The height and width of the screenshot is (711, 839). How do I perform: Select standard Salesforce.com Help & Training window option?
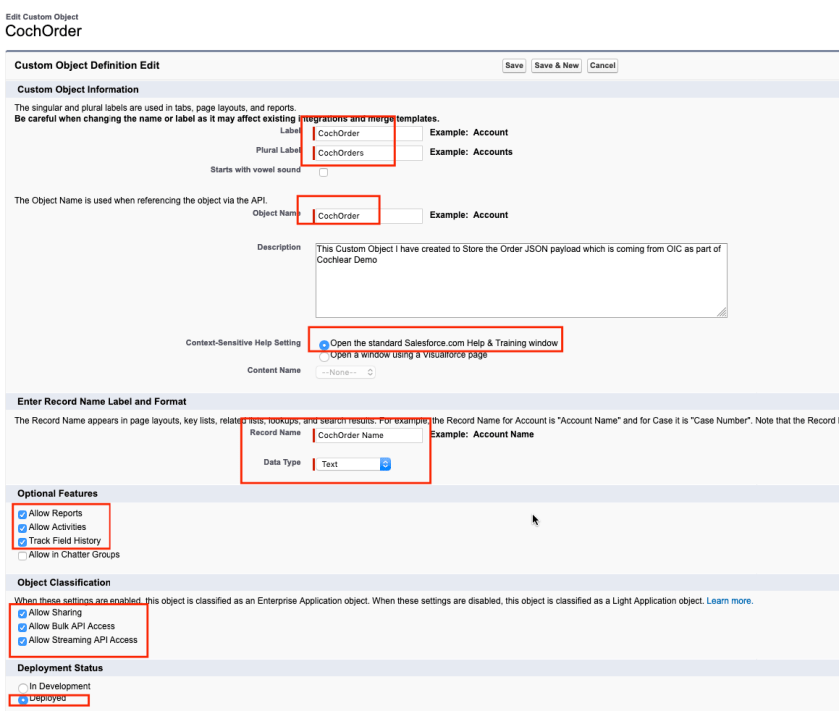tap(323, 344)
